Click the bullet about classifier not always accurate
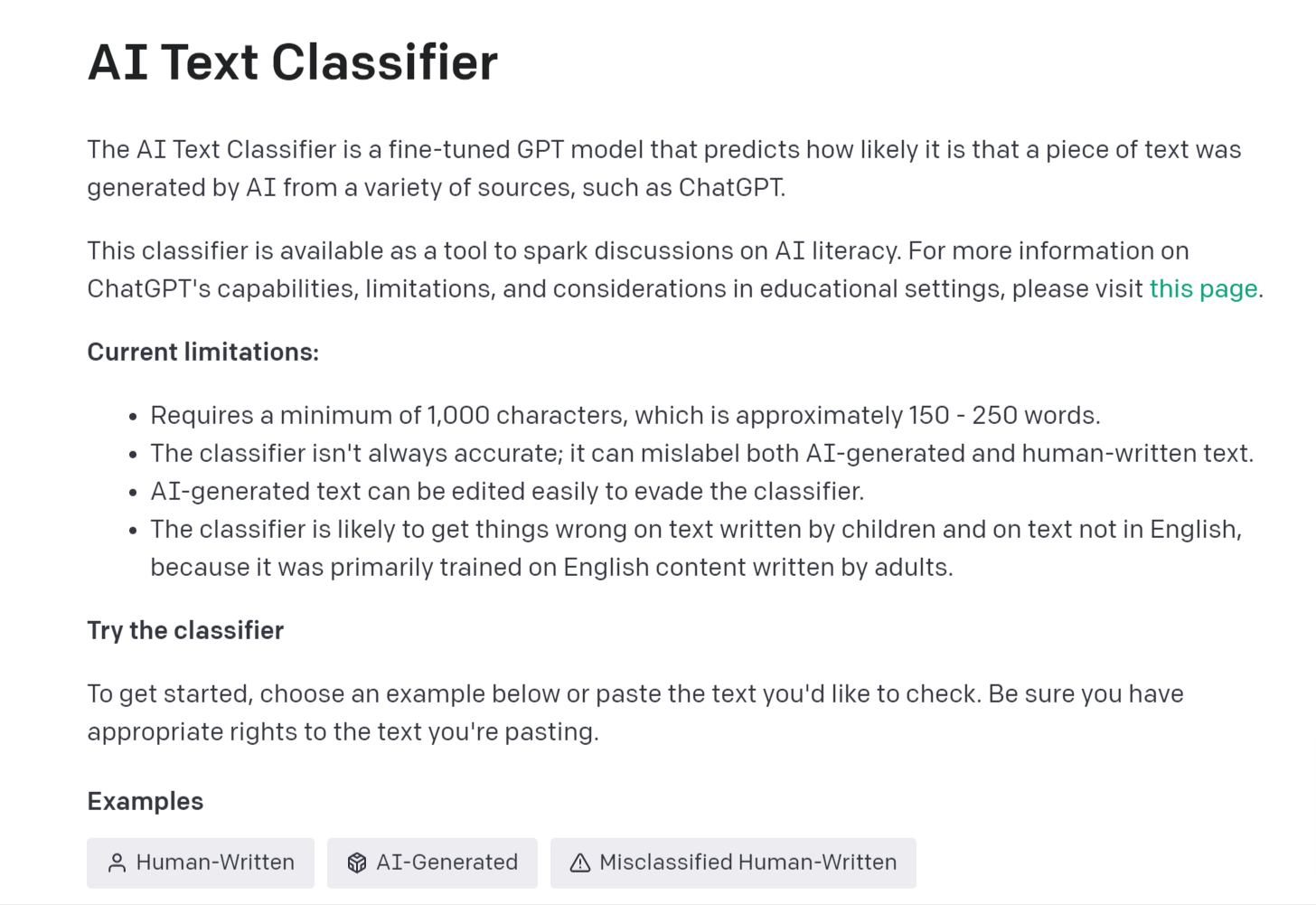This screenshot has width=1316, height=905. [x=701, y=454]
